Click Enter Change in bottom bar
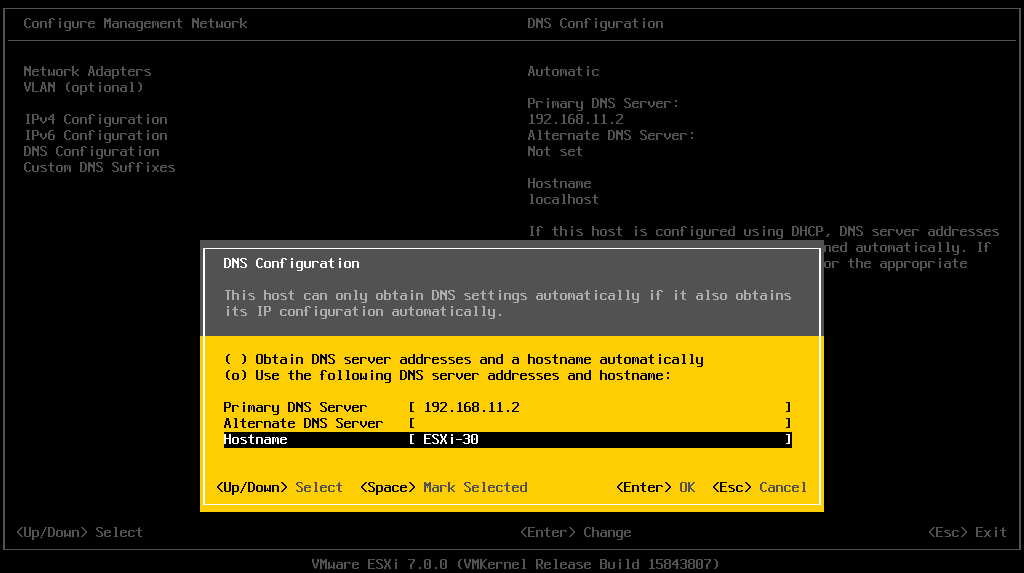This screenshot has height=573, width=1024. click(x=575, y=532)
